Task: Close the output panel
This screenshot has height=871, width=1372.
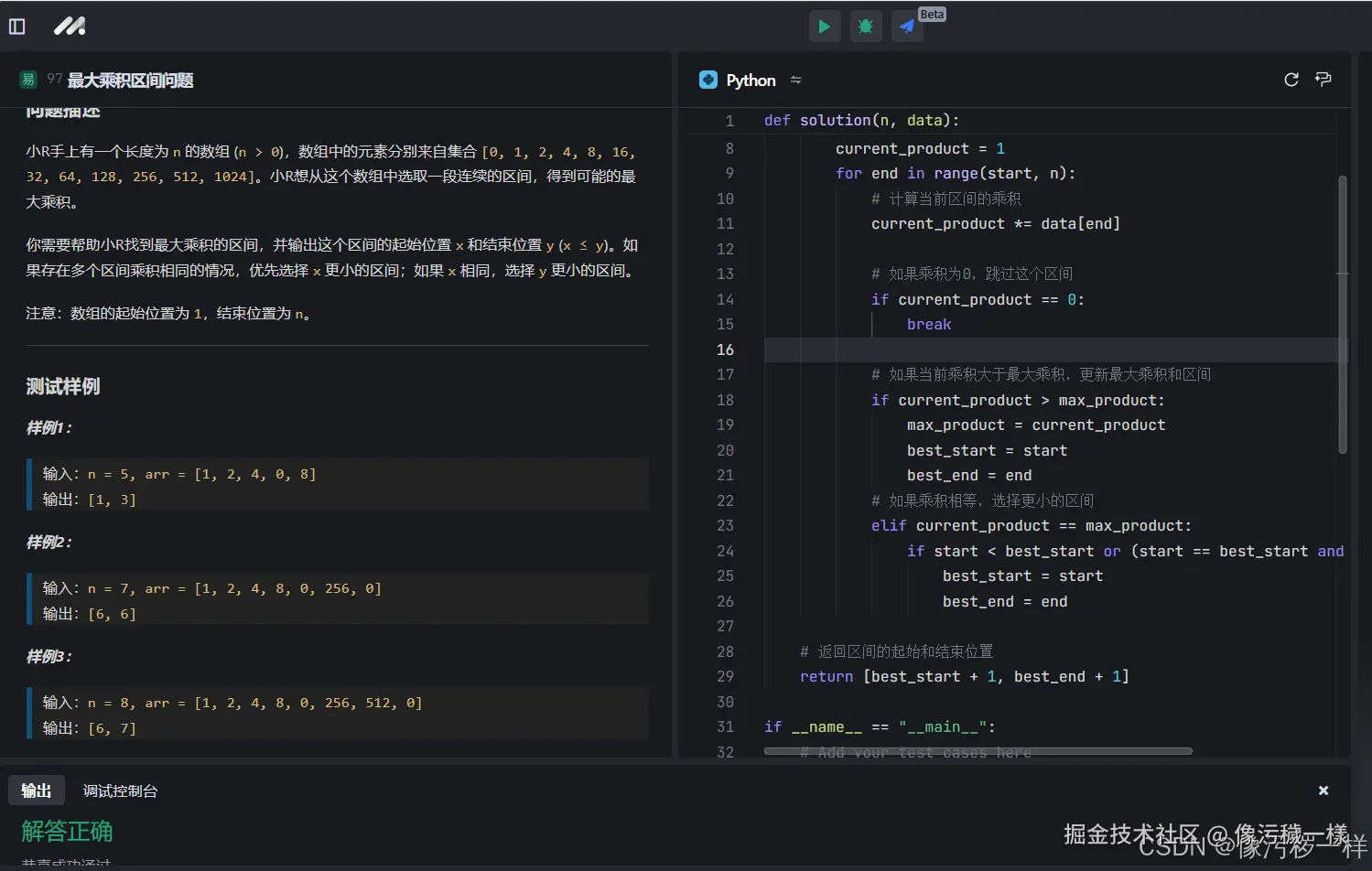Action: [x=1323, y=790]
